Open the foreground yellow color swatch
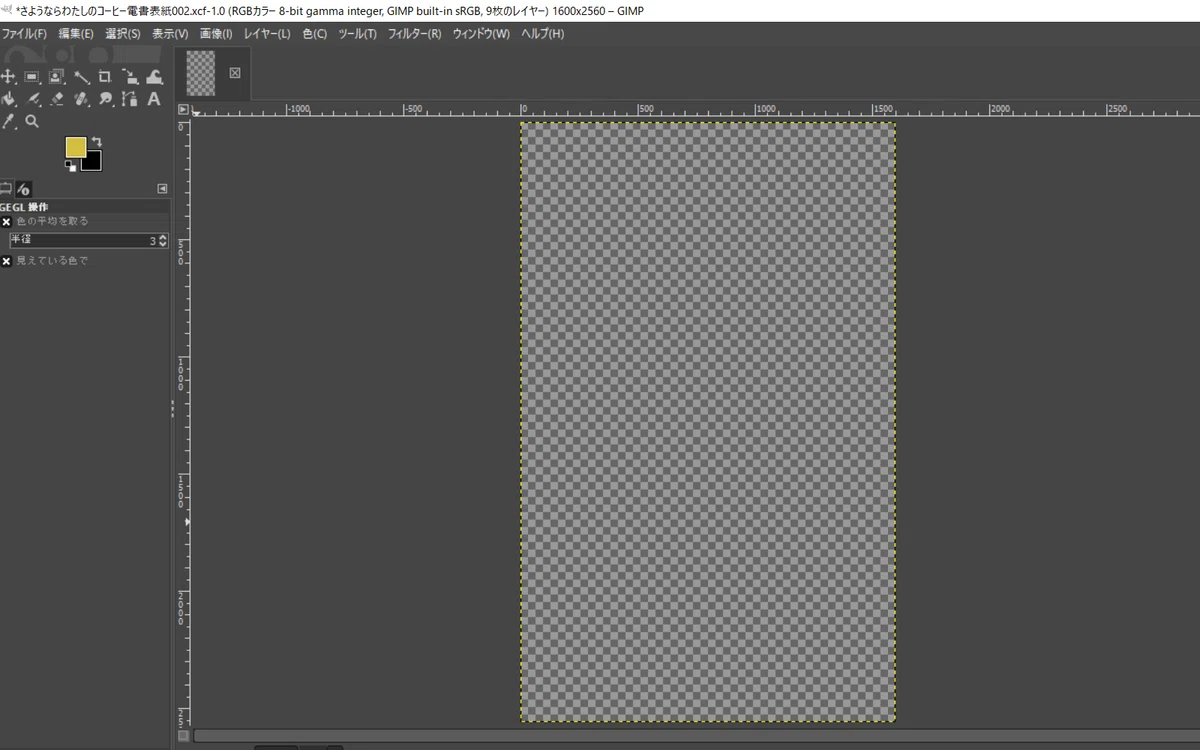The height and width of the screenshot is (750, 1200). 76,147
